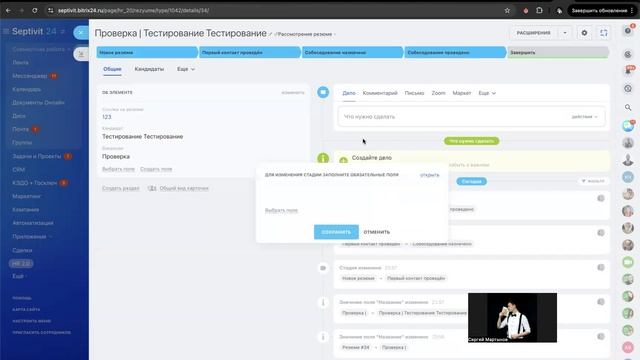Click the fullscreen expand icon in header

point(604,33)
